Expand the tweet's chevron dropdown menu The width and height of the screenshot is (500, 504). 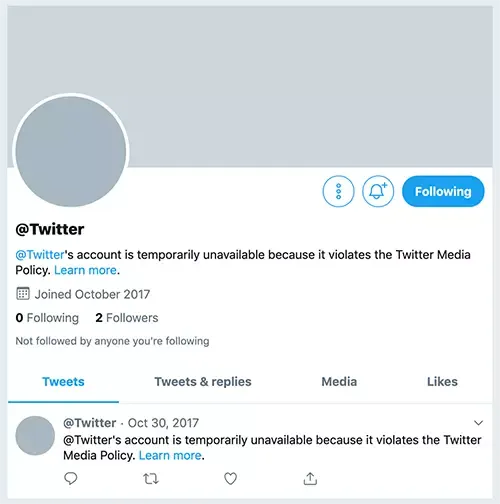[478, 423]
